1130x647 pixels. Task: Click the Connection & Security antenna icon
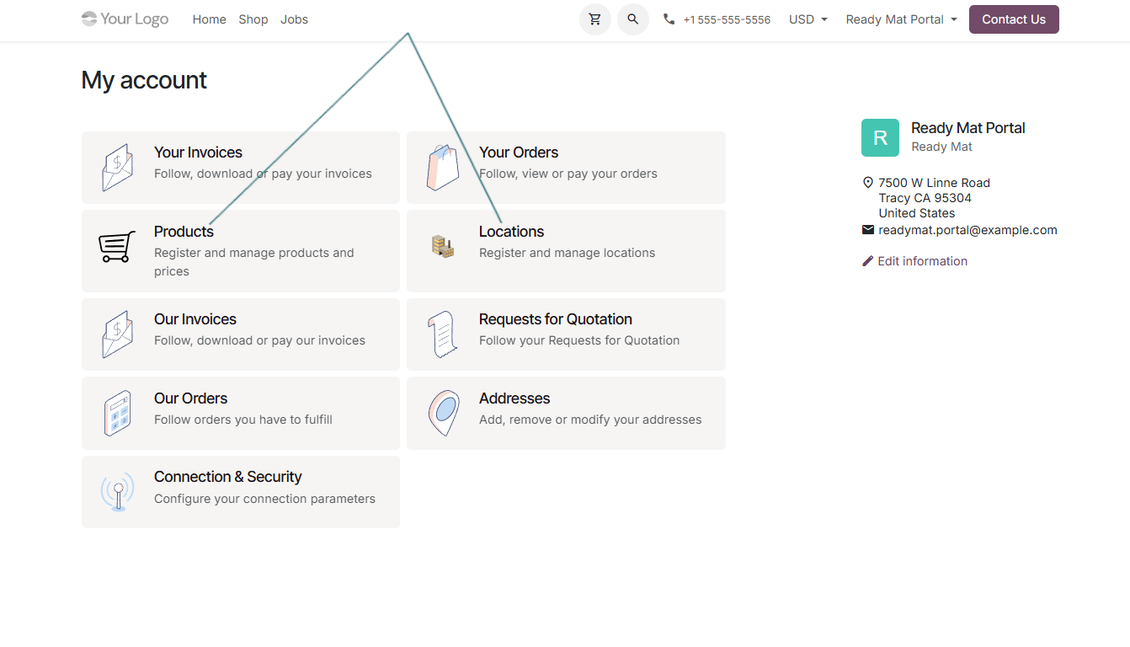coord(117,491)
